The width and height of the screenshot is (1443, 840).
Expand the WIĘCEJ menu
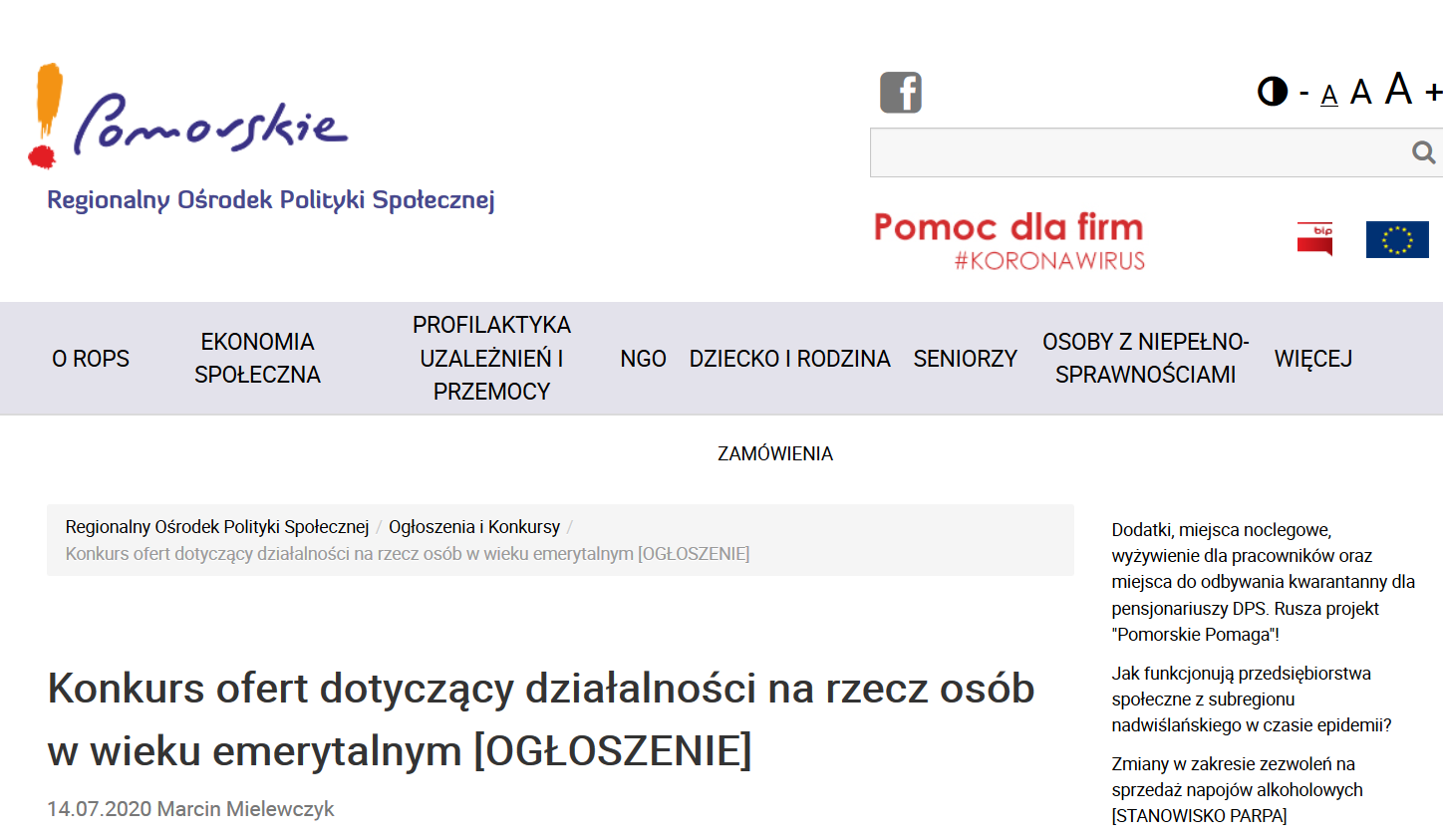tap(1312, 359)
